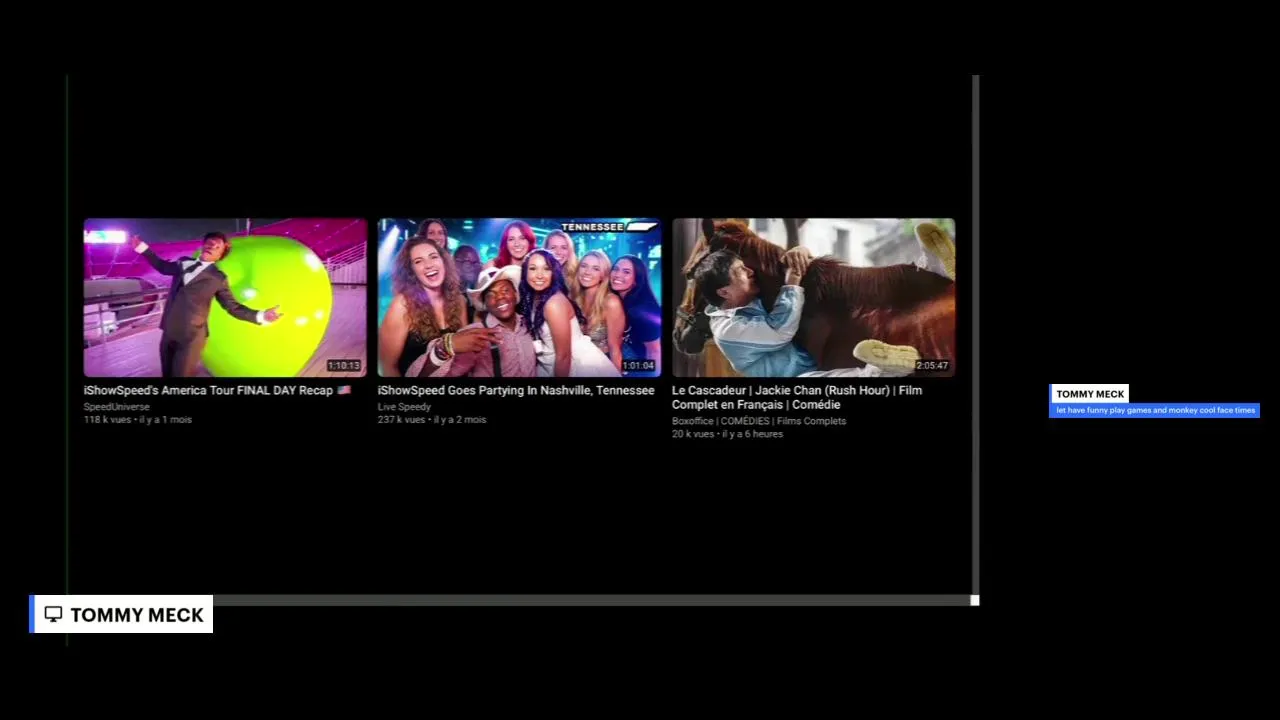
Task: Open Jackie Chan Le Cascadeur film thumbnail
Action: [813, 297]
